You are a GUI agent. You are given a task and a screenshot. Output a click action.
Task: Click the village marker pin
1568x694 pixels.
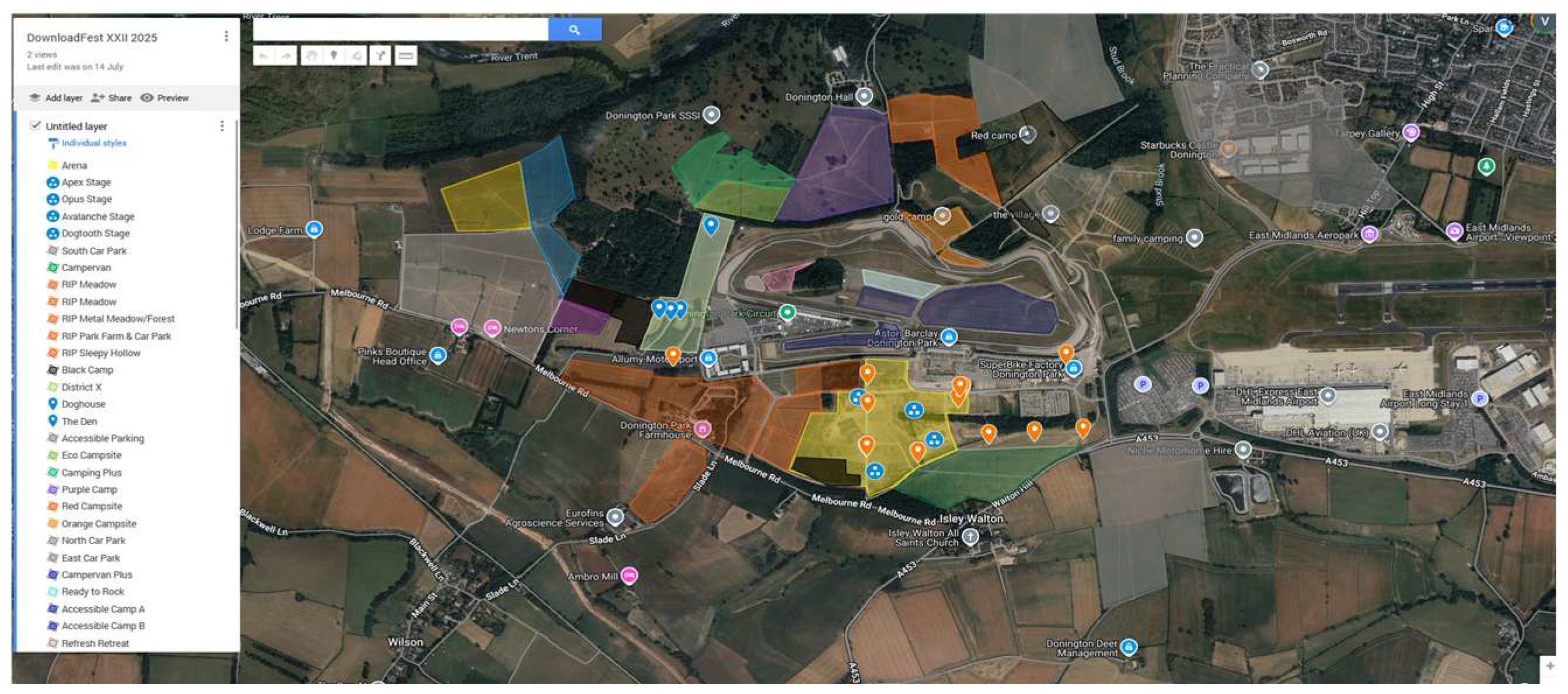tap(1050, 213)
